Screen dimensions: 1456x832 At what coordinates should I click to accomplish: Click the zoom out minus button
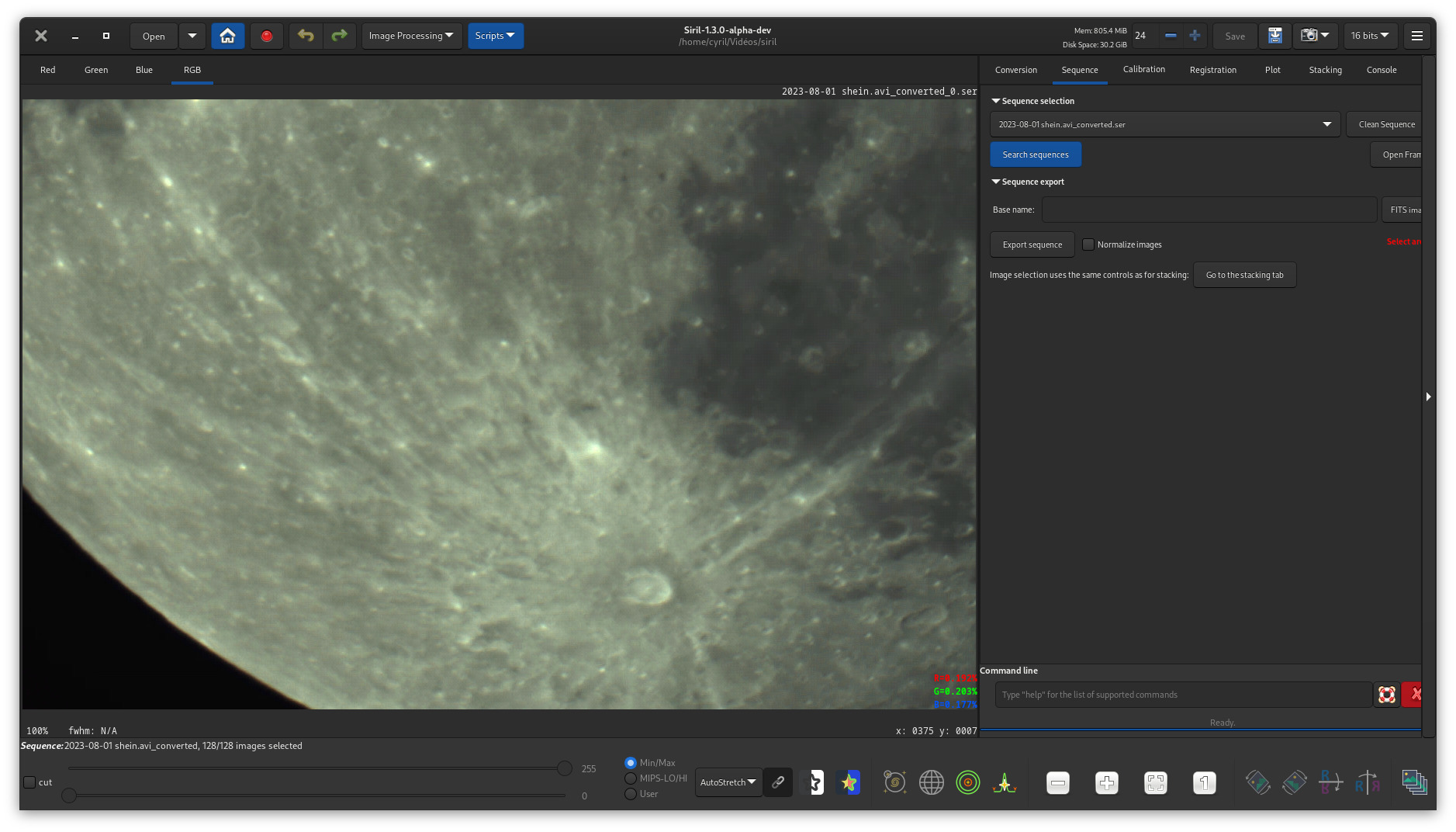coord(1057,783)
